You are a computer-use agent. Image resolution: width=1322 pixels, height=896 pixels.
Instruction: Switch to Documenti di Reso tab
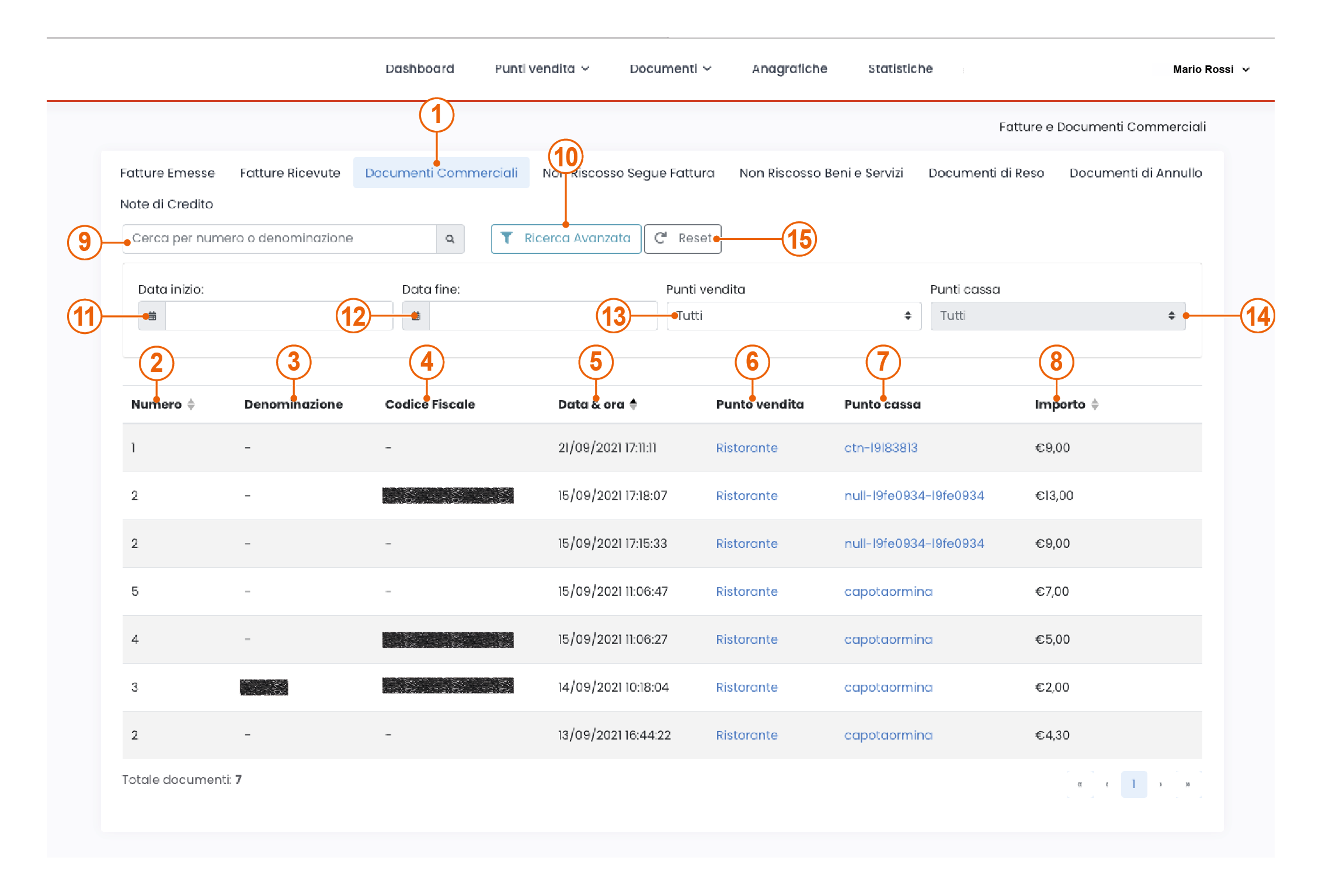point(986,173)
